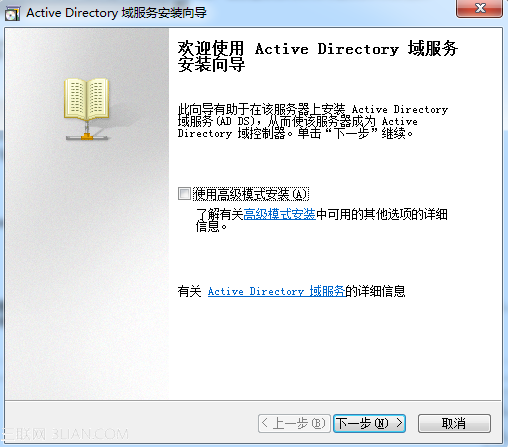Click the window title Active Directory 域服务安装向导
Screen dimensions: 508x447
click(x=116, y=13)
